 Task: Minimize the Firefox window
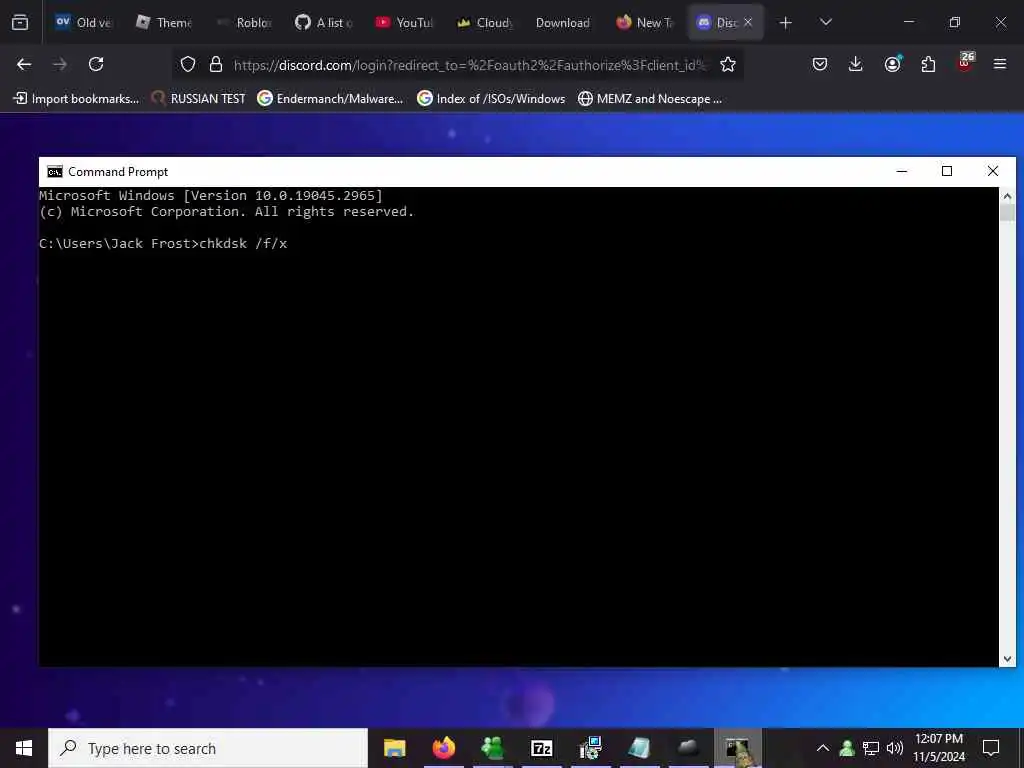pyautogui.click(x=908, y=22)
